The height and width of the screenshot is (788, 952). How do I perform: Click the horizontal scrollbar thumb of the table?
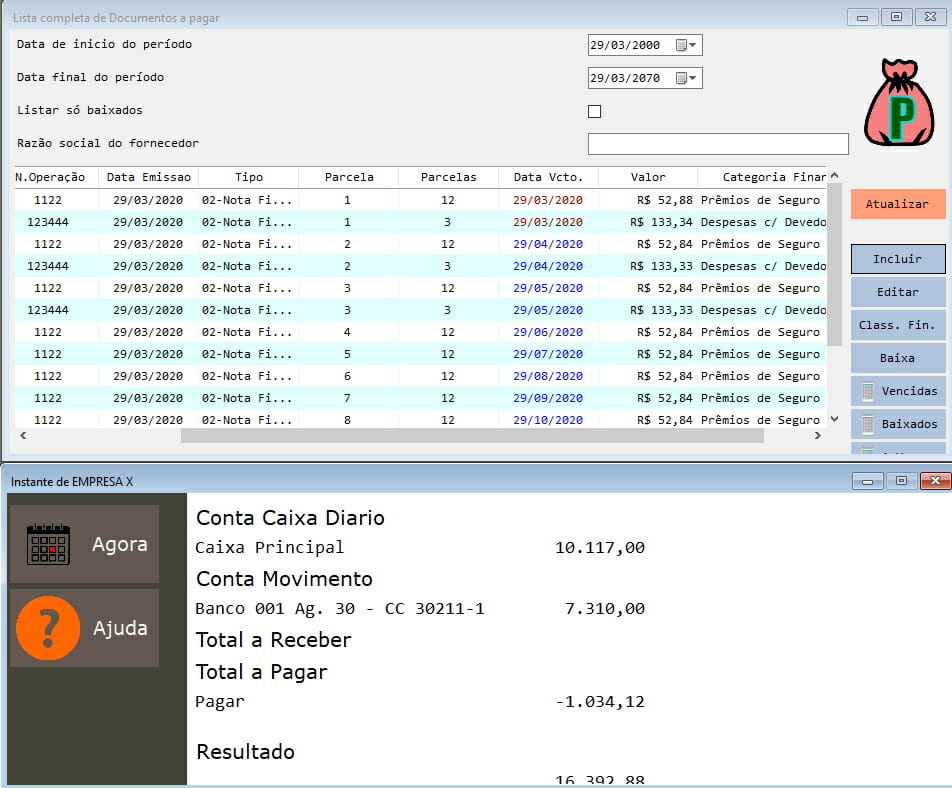[x=472, y=435]
